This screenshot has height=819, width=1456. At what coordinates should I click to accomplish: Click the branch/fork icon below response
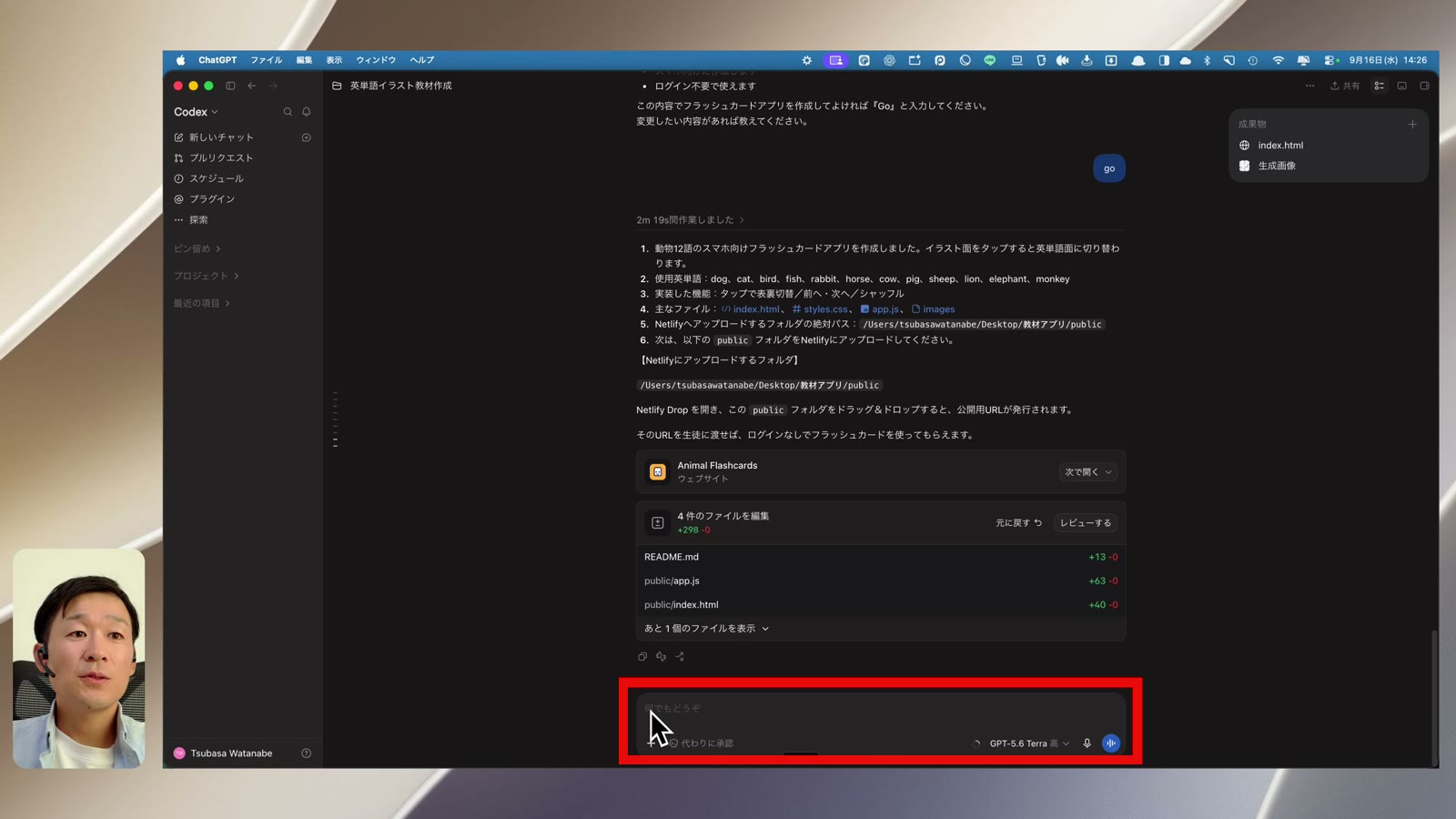pos(679,656)
